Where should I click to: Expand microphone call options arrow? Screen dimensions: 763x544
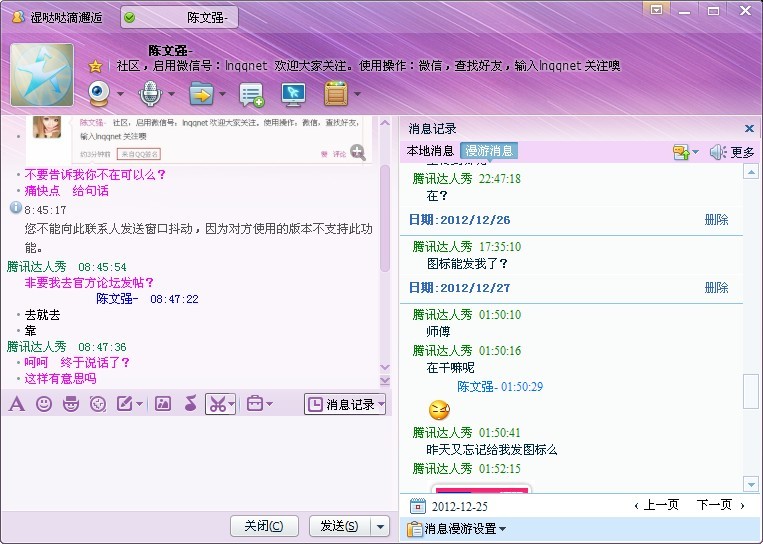click(171, 94)
